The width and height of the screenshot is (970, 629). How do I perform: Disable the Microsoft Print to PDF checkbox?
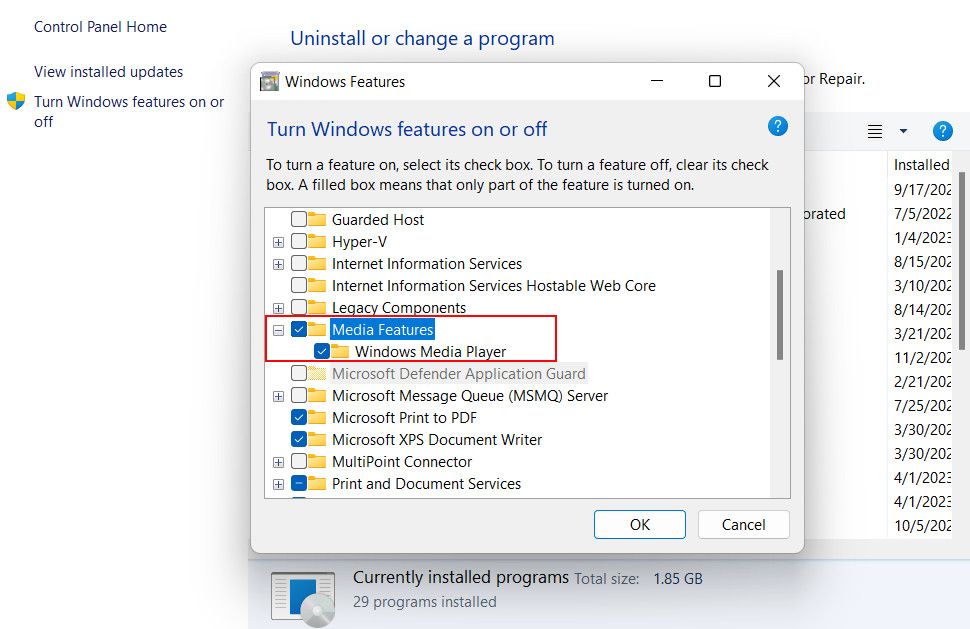tap(299, 418)
